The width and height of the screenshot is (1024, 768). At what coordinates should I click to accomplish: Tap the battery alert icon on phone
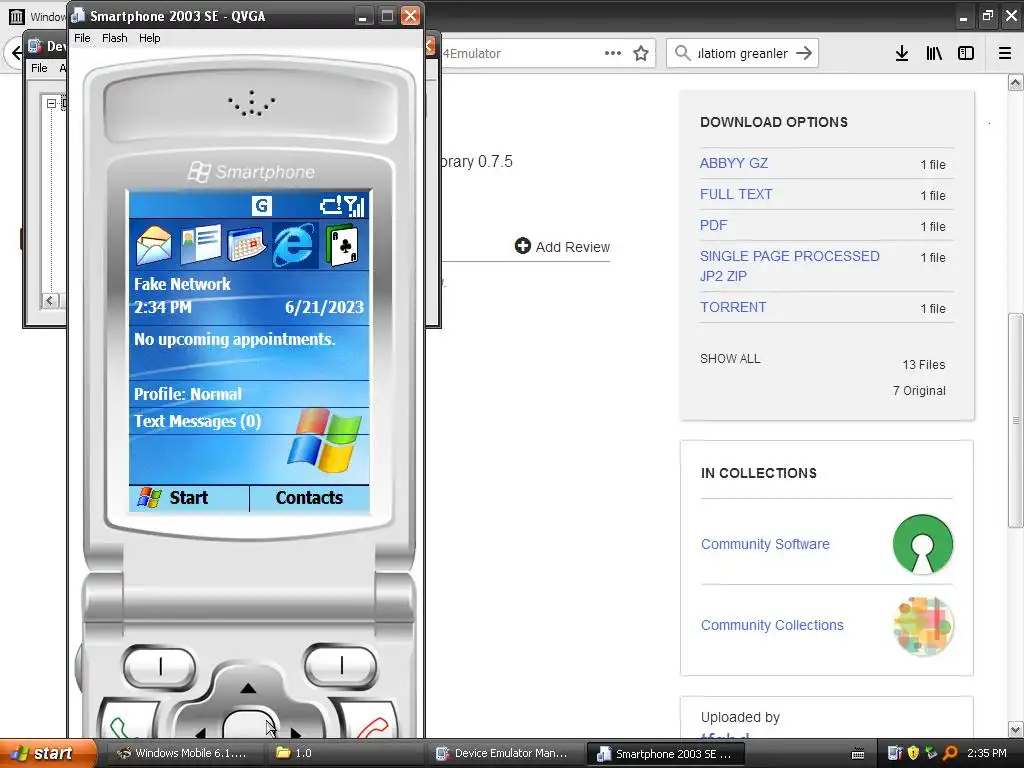click(x=331, y=206)
